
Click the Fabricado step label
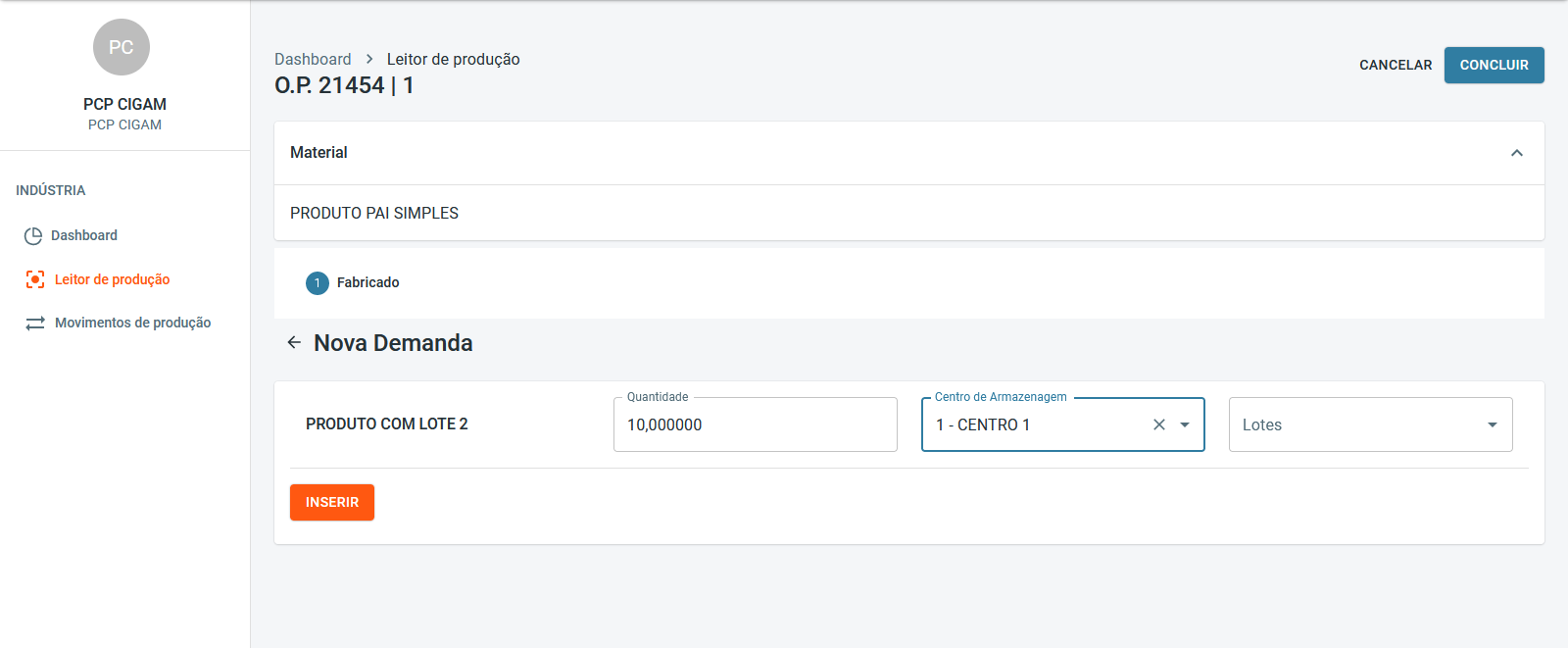pyautogui.click(x=368, y=282)
